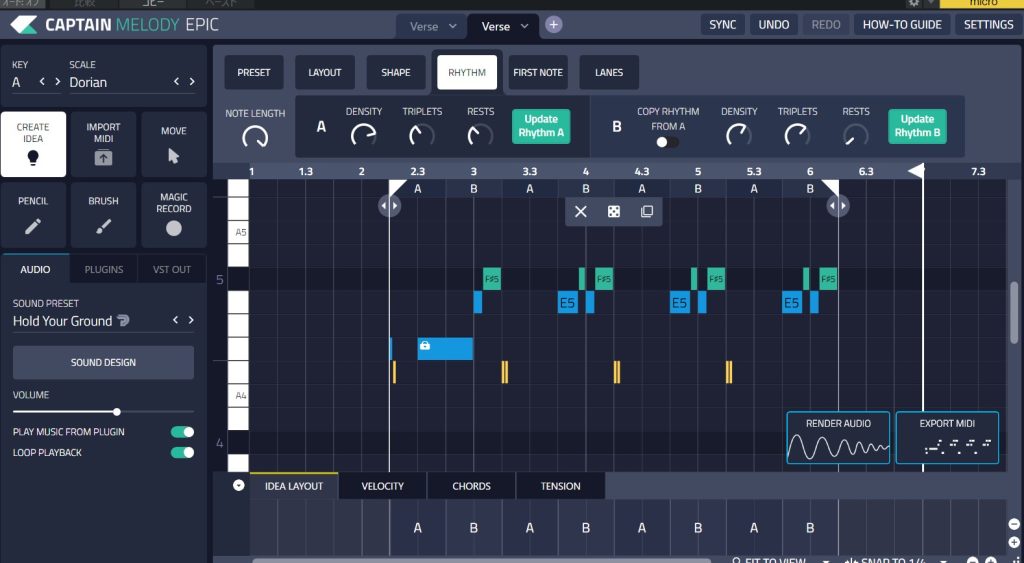Click the duplicate icon in the floating toolbar
1024x563 pixels.
(x=646, y=212)
